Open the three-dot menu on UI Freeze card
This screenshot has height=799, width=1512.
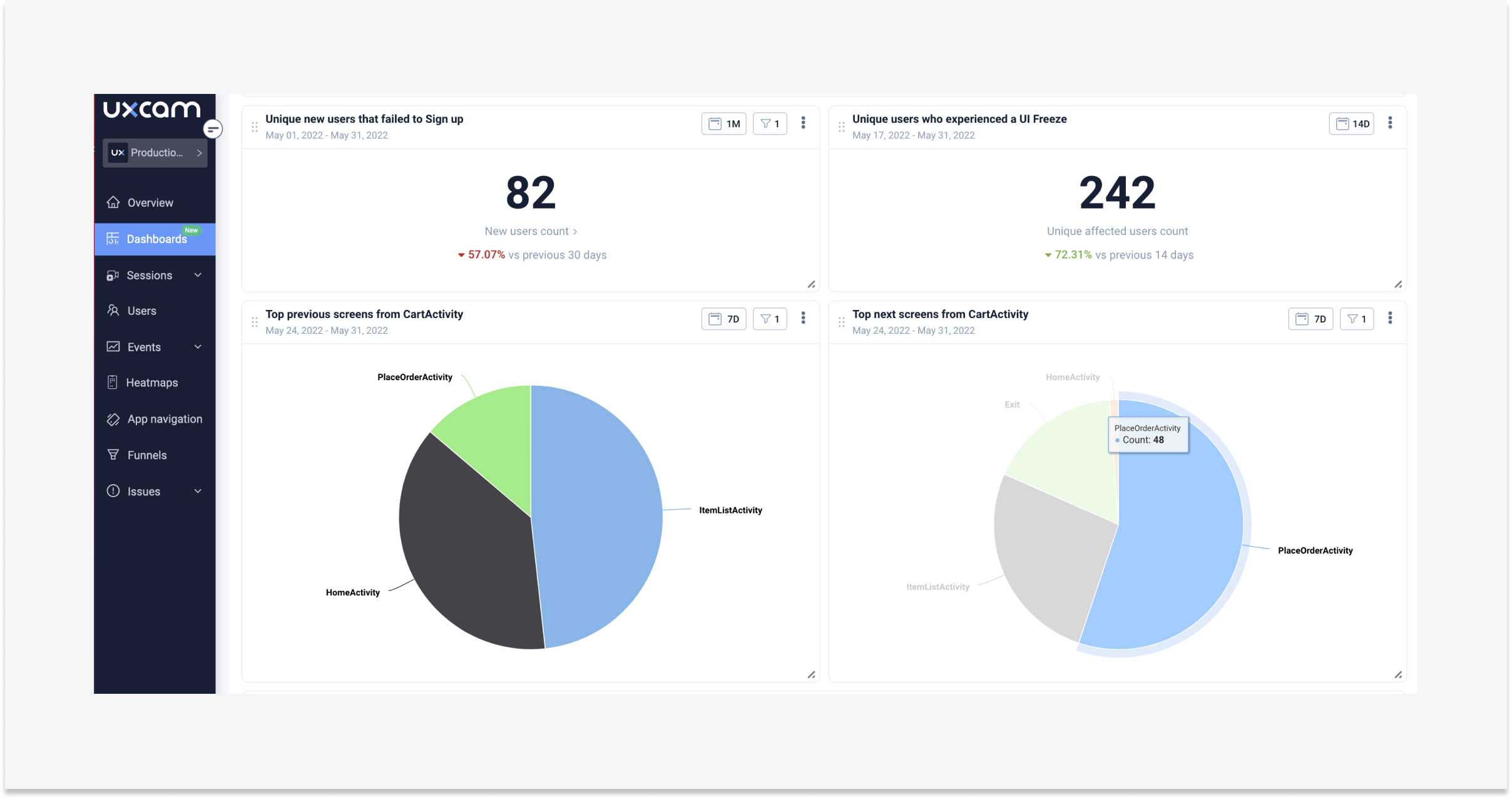point(1390,123)
